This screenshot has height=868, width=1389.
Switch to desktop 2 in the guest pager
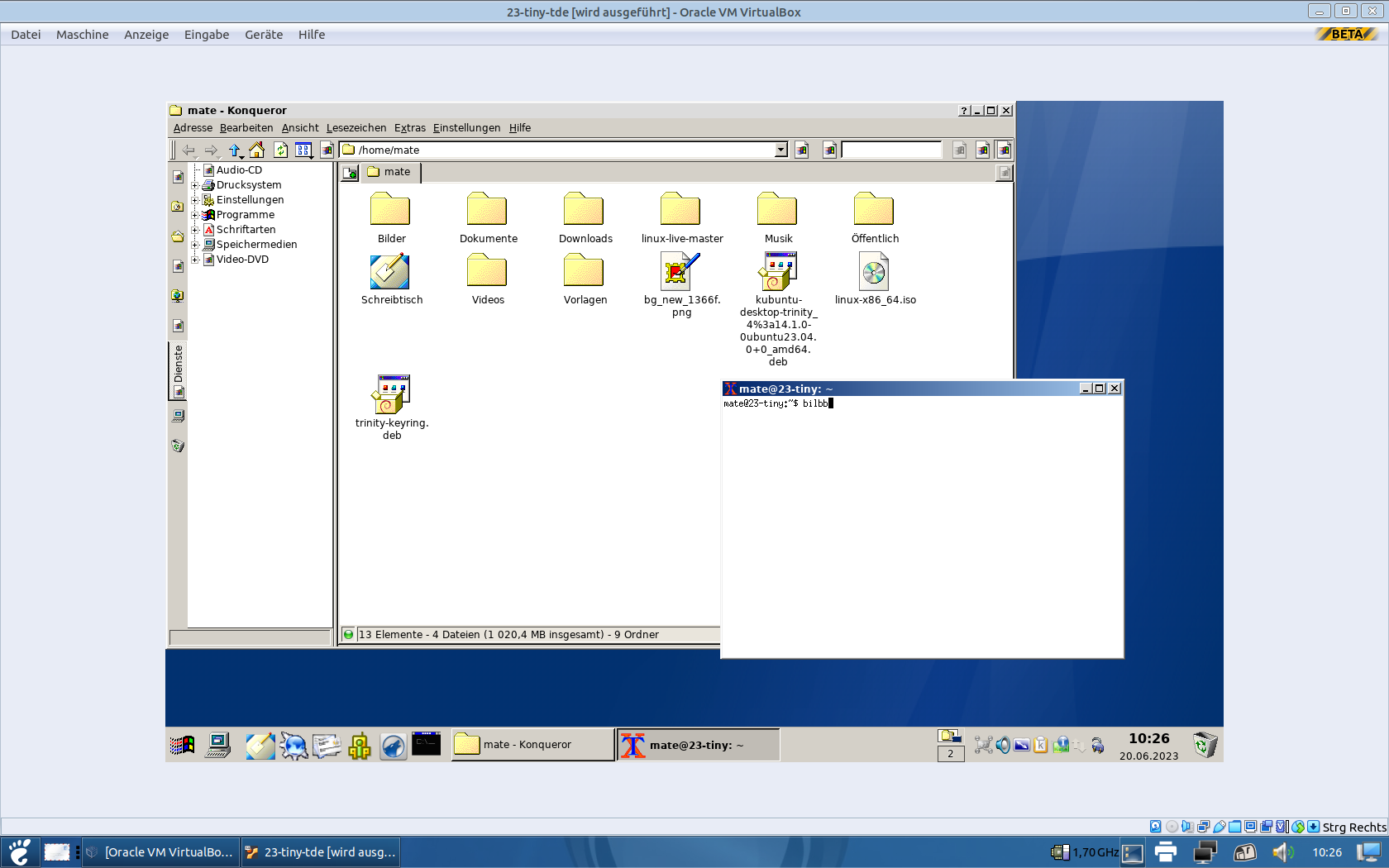point(951,754)
